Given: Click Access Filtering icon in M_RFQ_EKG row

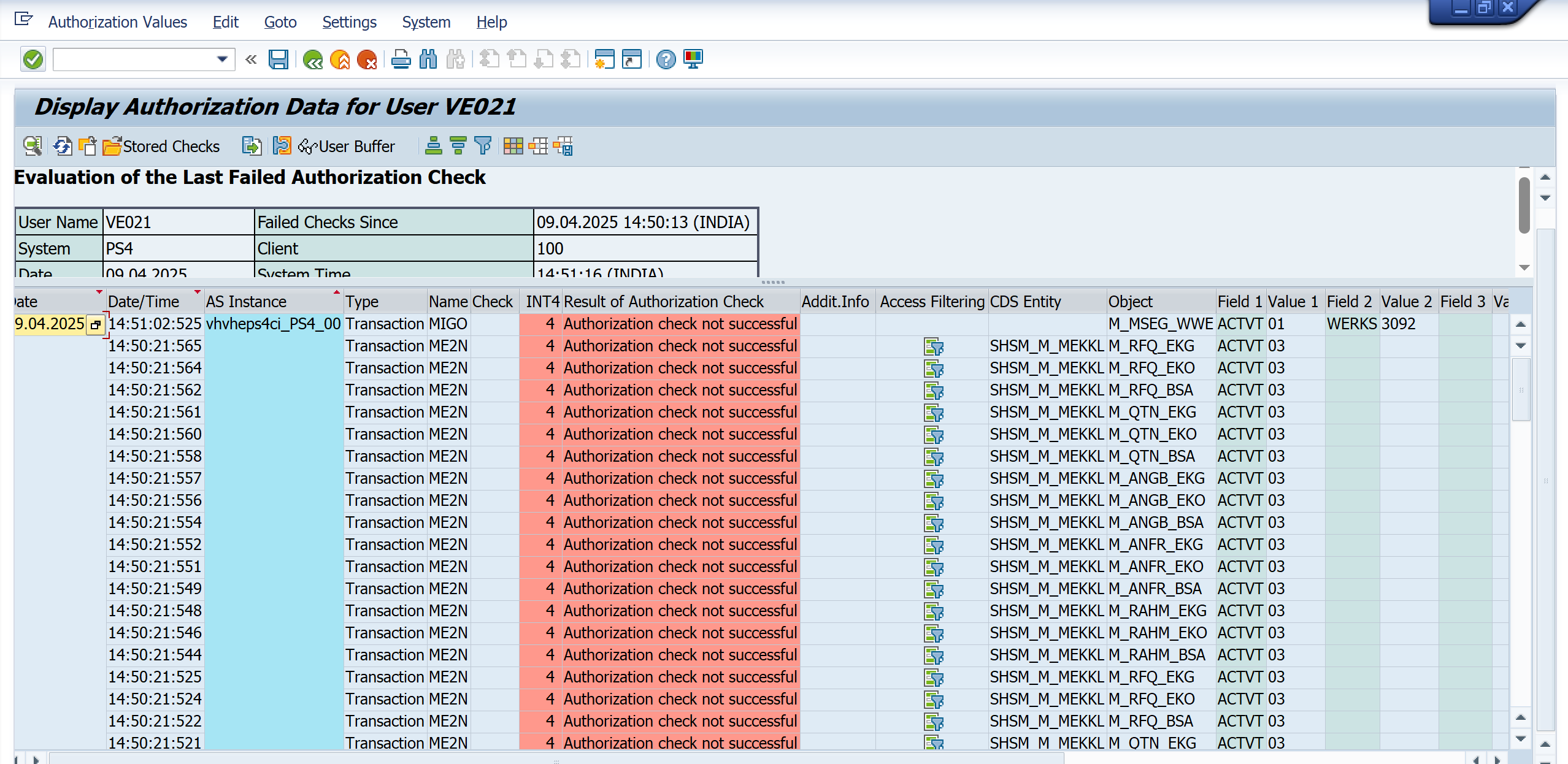Looking at the screenshot, I should (x=934, y=346).
